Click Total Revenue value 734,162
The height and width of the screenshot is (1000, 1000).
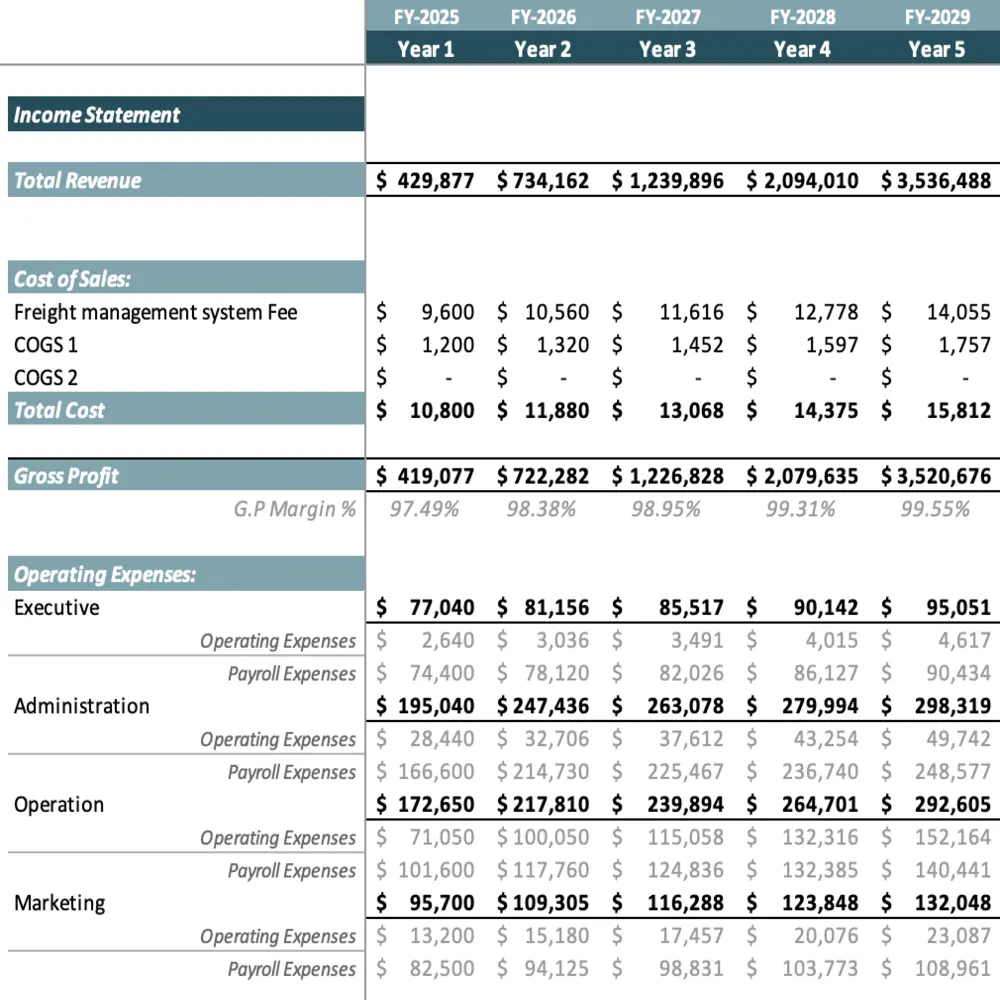click(550, 180)
